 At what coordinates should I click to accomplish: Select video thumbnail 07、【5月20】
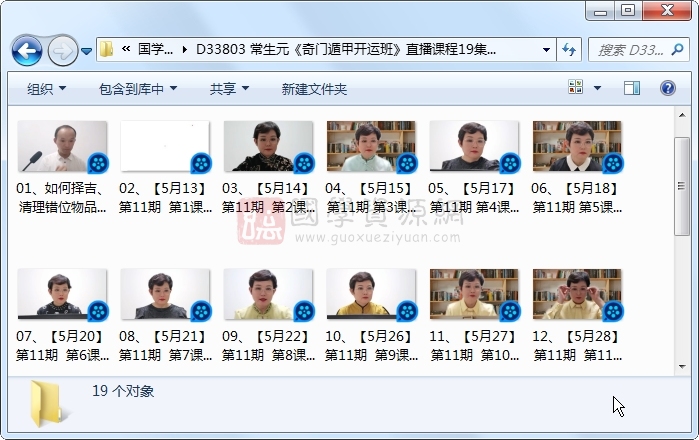click(62, 294)
